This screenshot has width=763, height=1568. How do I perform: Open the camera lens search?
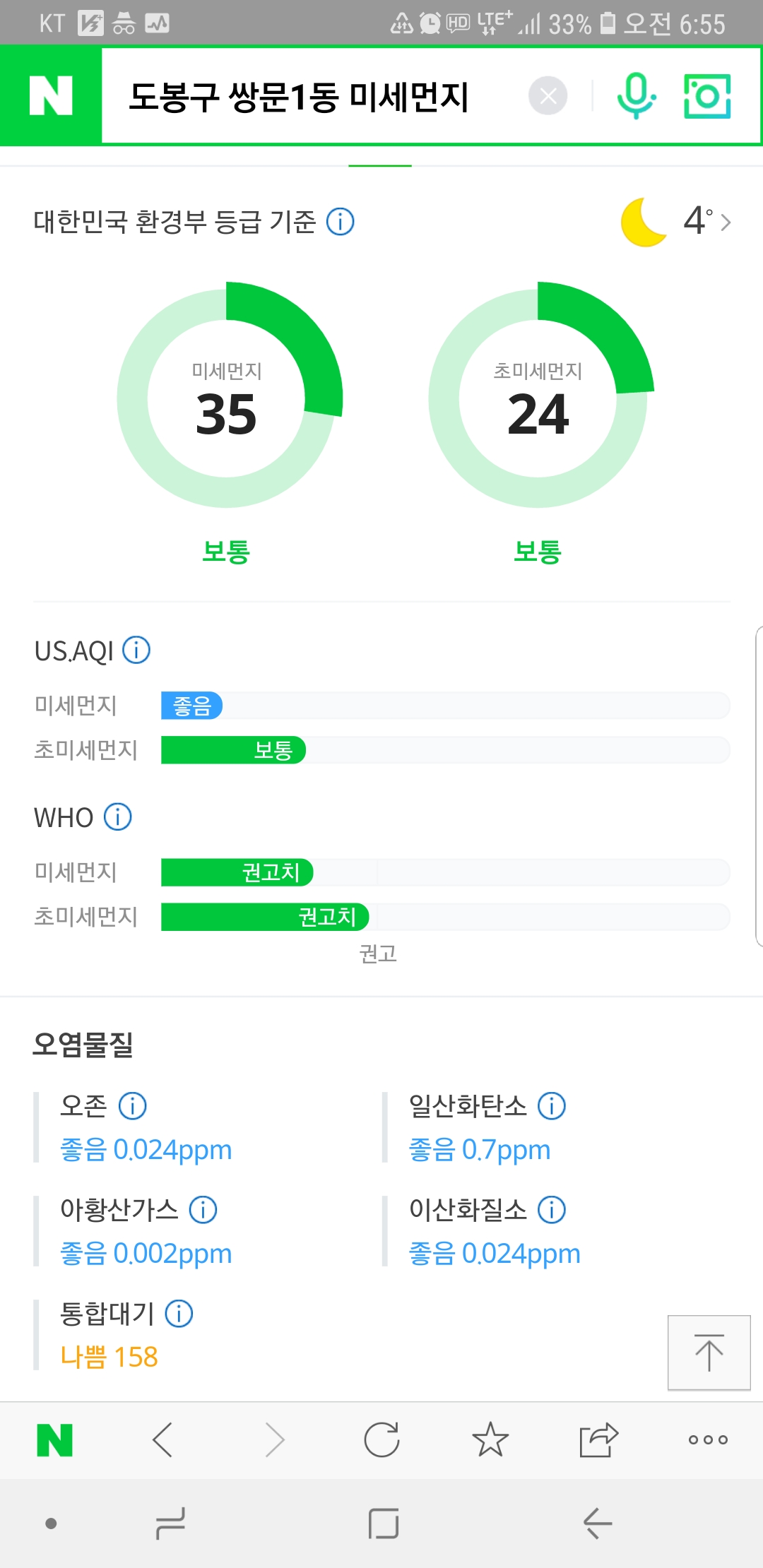click(707, 96)
